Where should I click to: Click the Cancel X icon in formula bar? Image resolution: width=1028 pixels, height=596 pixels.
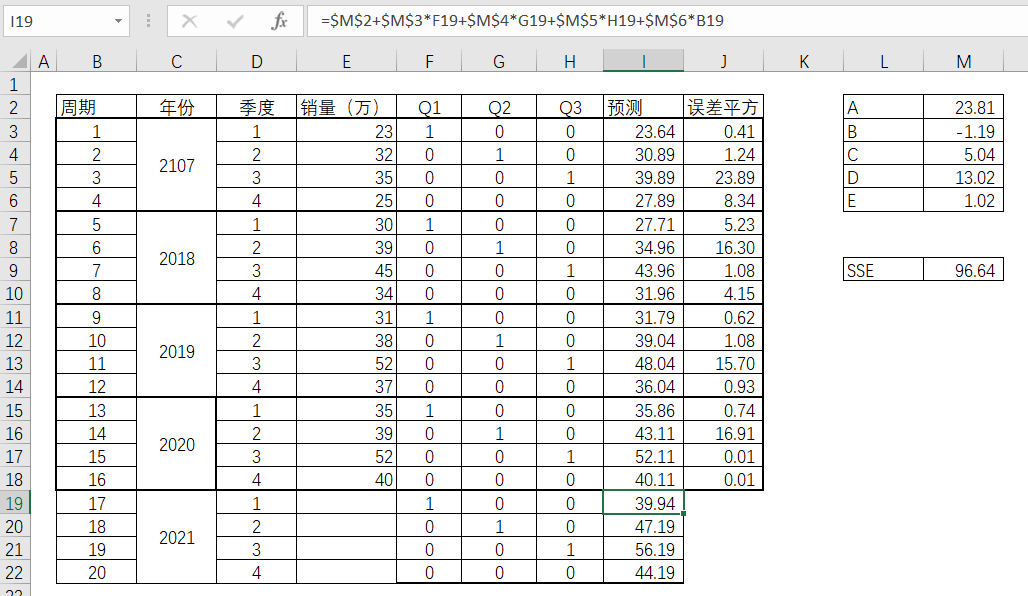(190, 21)
